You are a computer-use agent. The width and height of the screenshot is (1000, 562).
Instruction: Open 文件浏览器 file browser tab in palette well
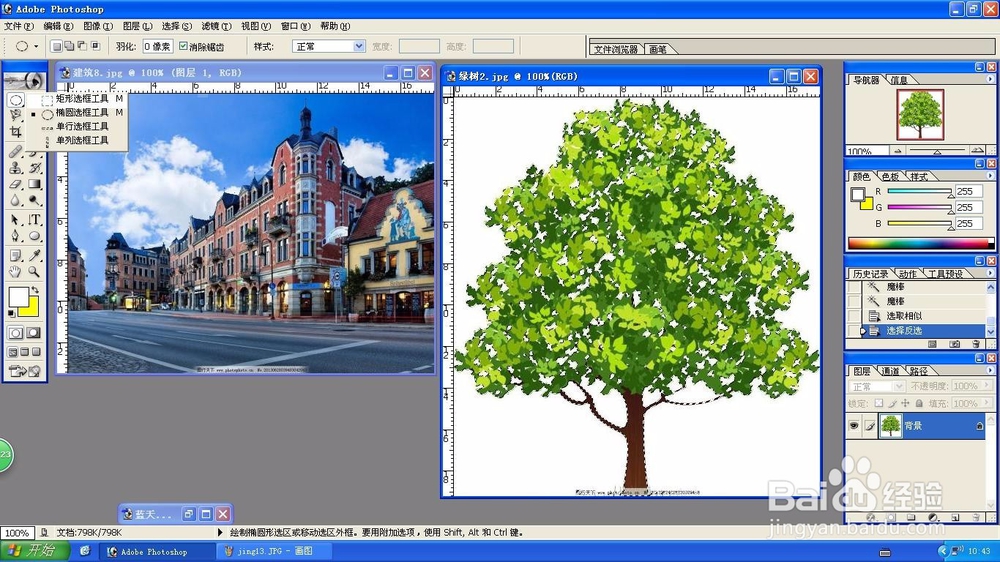coord(616,49)
